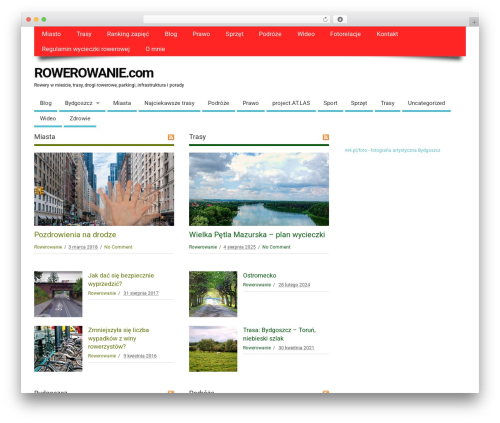Viewport: 500px width, 423px height.
Task: Click the browser reload icon
Action: [325, 19]
